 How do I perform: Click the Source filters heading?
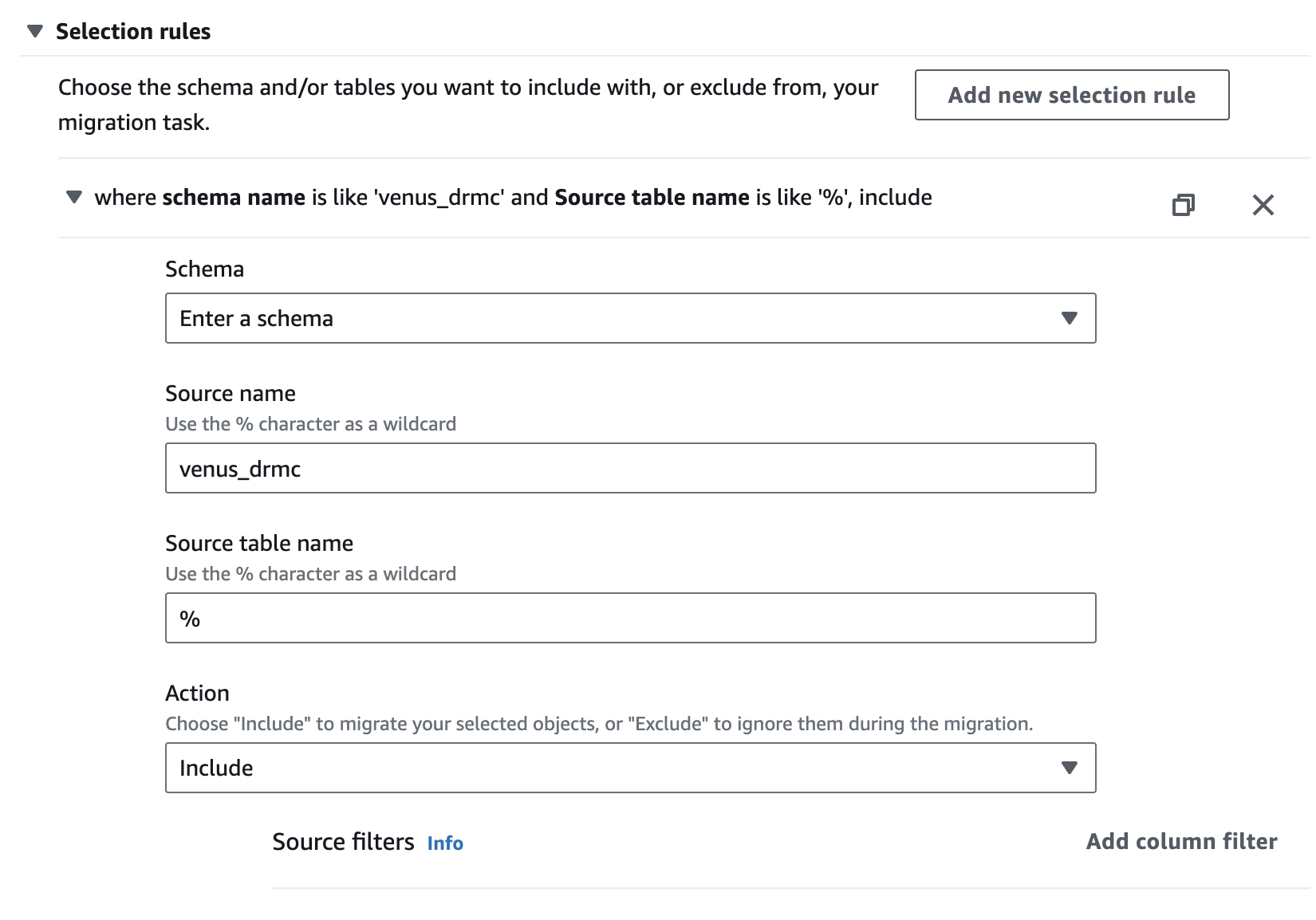[x=343, y=842]
